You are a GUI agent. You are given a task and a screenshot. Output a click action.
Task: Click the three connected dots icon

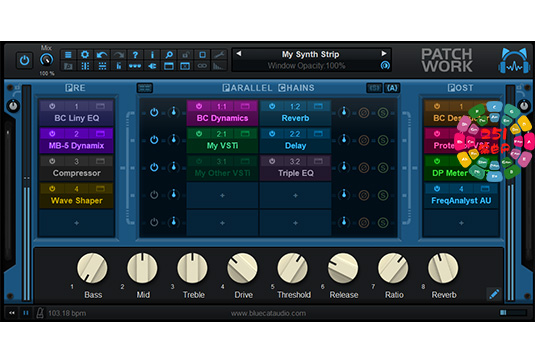click(135, 66)
